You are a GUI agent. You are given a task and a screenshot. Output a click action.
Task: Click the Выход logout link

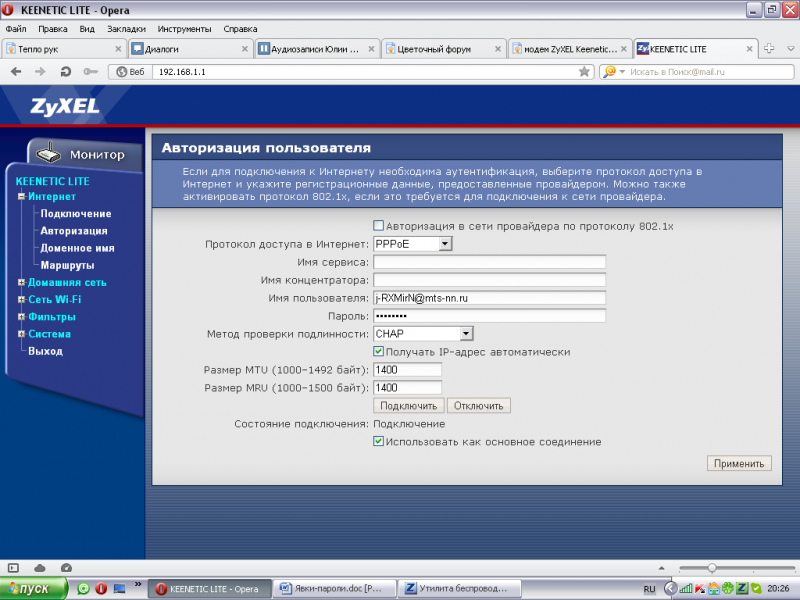(x=45, y=351)
